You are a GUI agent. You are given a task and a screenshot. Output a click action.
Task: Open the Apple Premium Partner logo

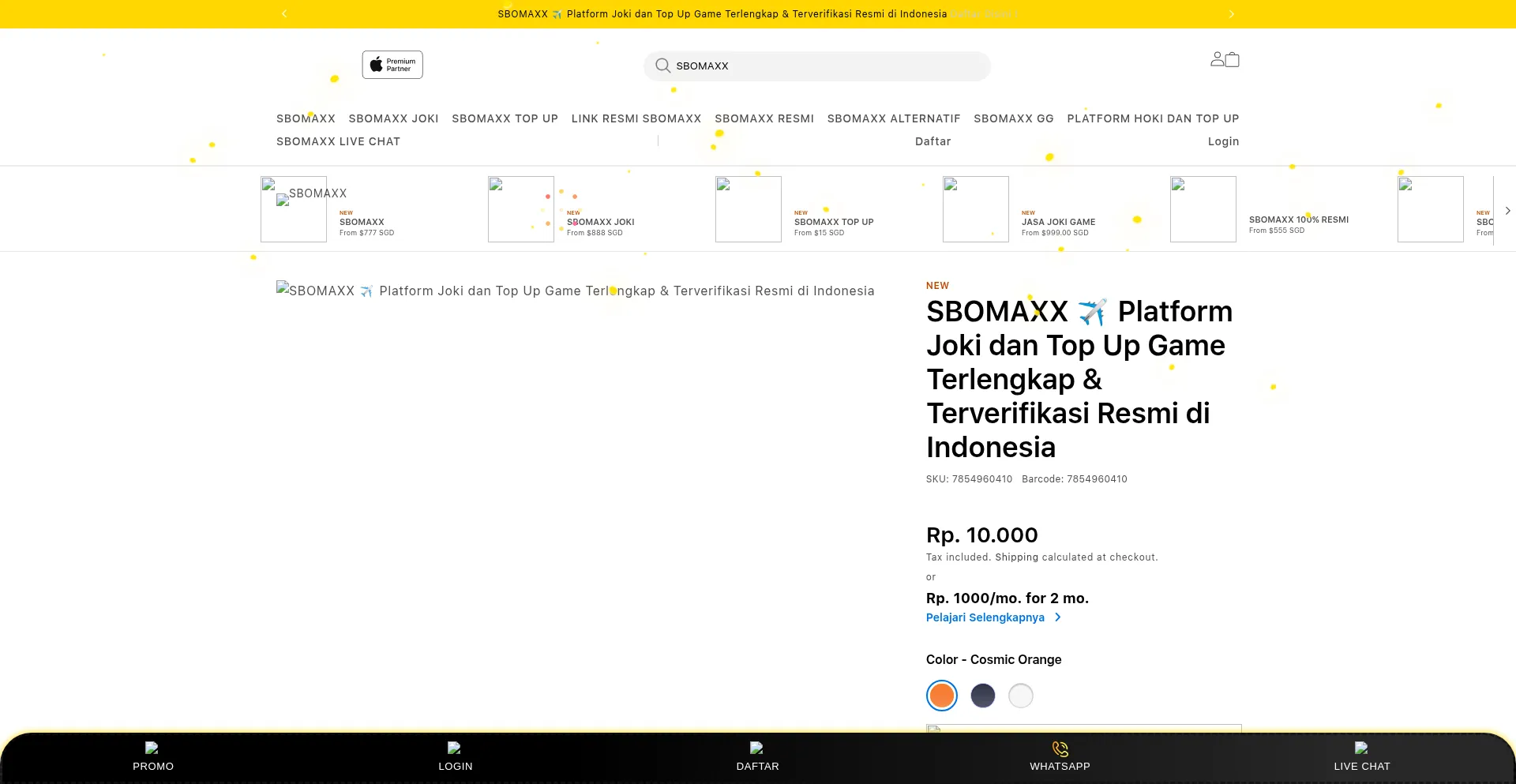point(392,65)
